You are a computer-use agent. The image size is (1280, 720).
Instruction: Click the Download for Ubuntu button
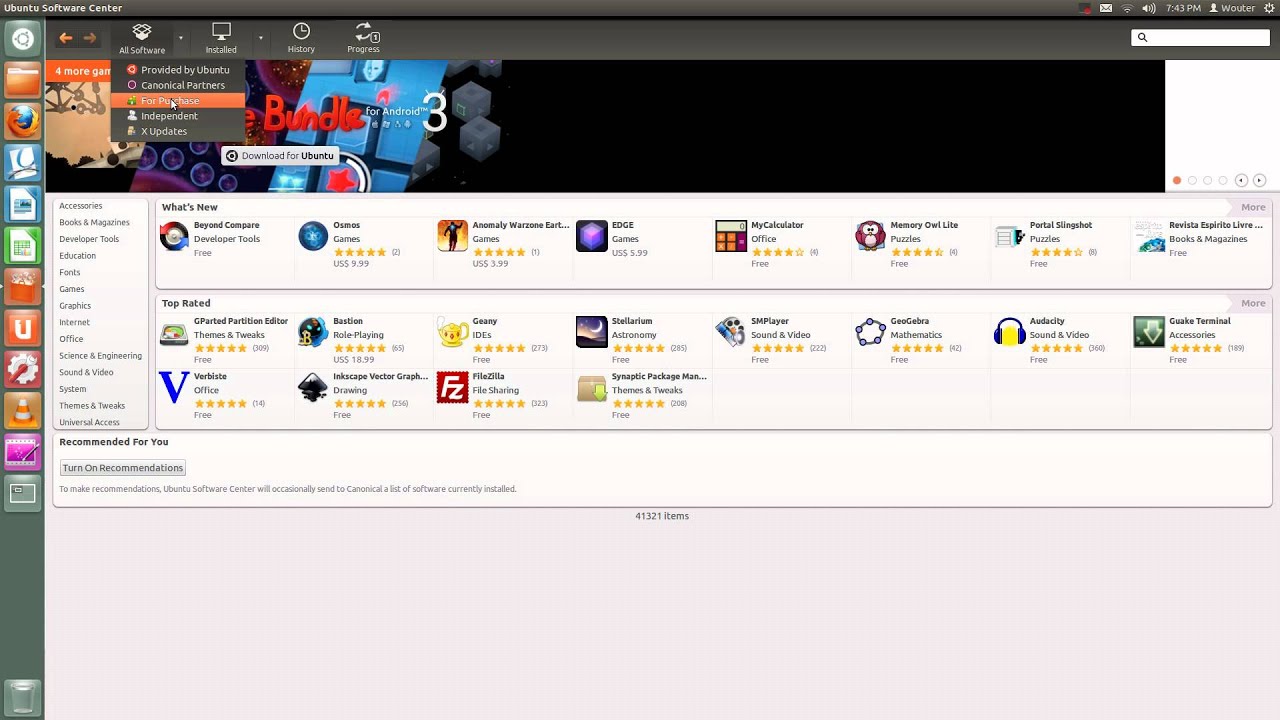click(279, 156)
